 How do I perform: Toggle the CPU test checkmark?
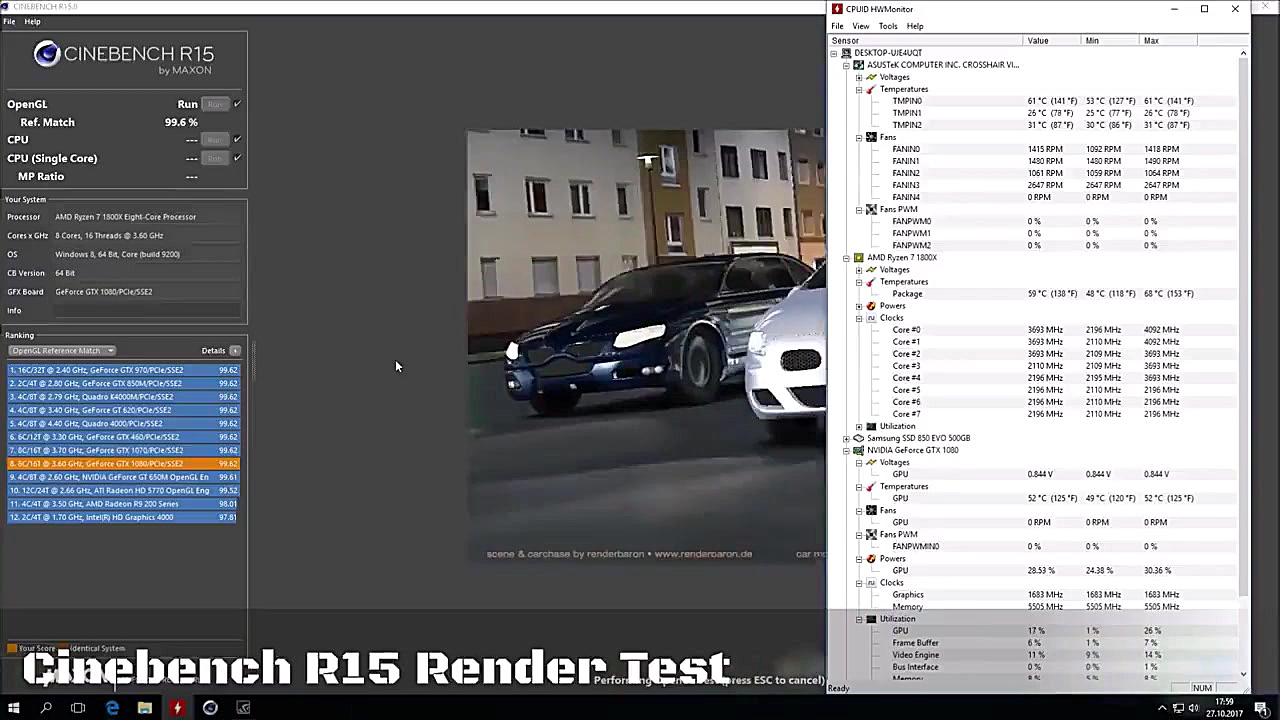pyautogui.click(x=237, y=139)
